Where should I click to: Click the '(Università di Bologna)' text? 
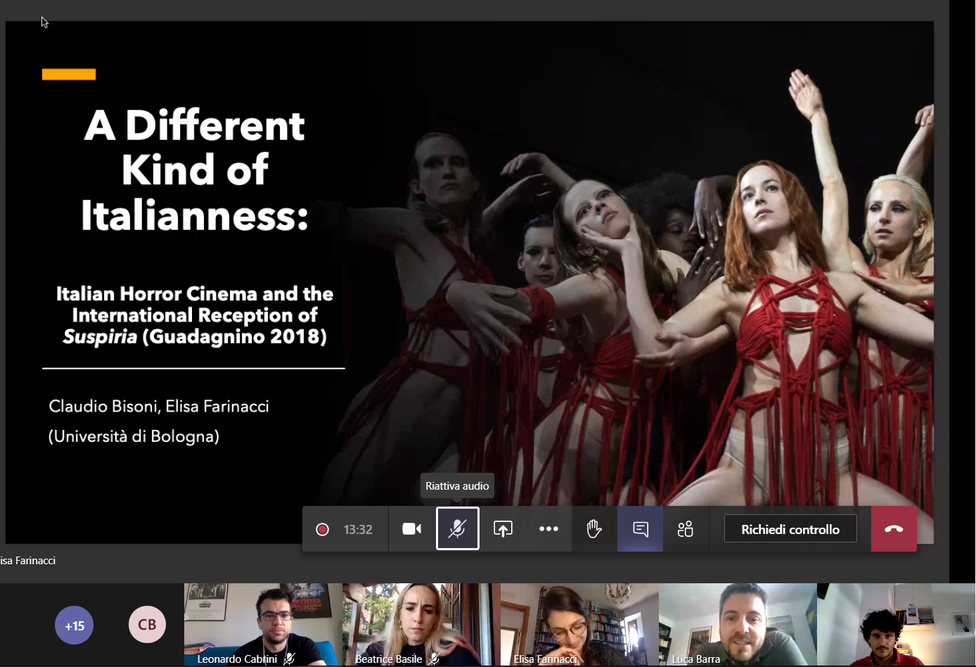click(134, 436)
